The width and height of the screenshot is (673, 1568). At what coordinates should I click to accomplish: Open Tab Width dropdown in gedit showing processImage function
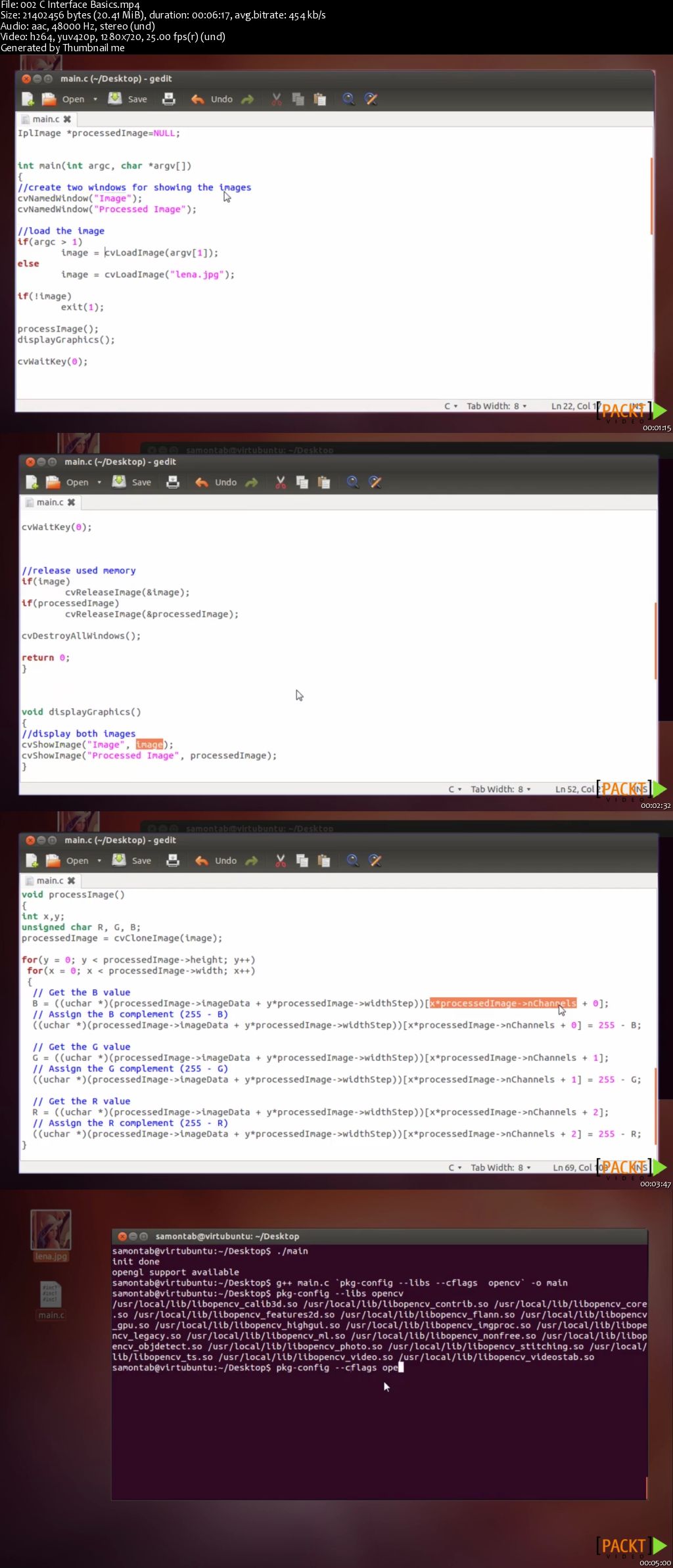(501, 1167)
